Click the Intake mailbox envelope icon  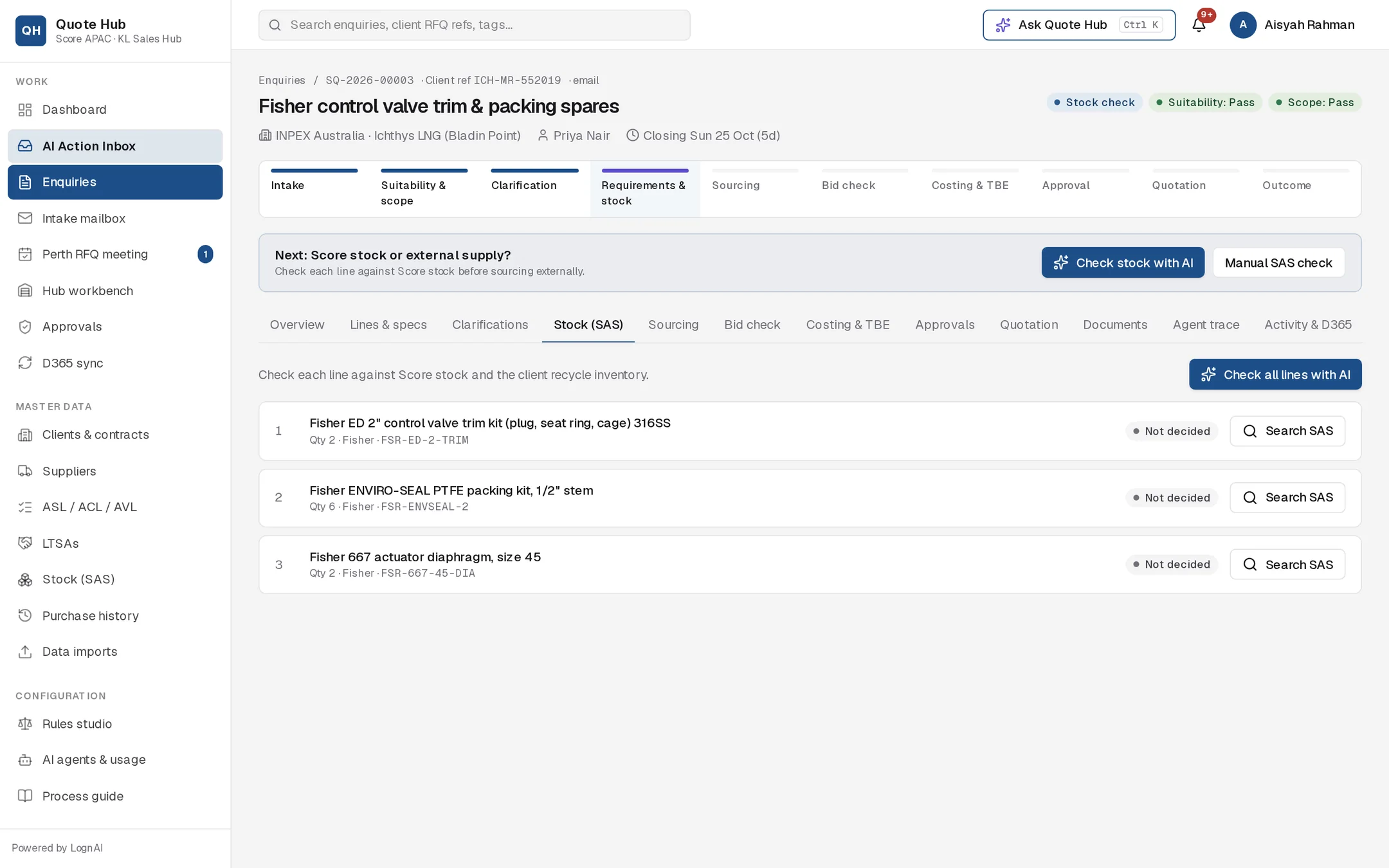(25, 219)
